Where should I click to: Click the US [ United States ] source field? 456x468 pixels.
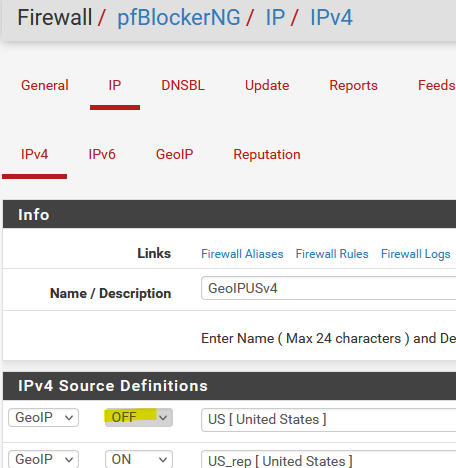tap(328, 419)
